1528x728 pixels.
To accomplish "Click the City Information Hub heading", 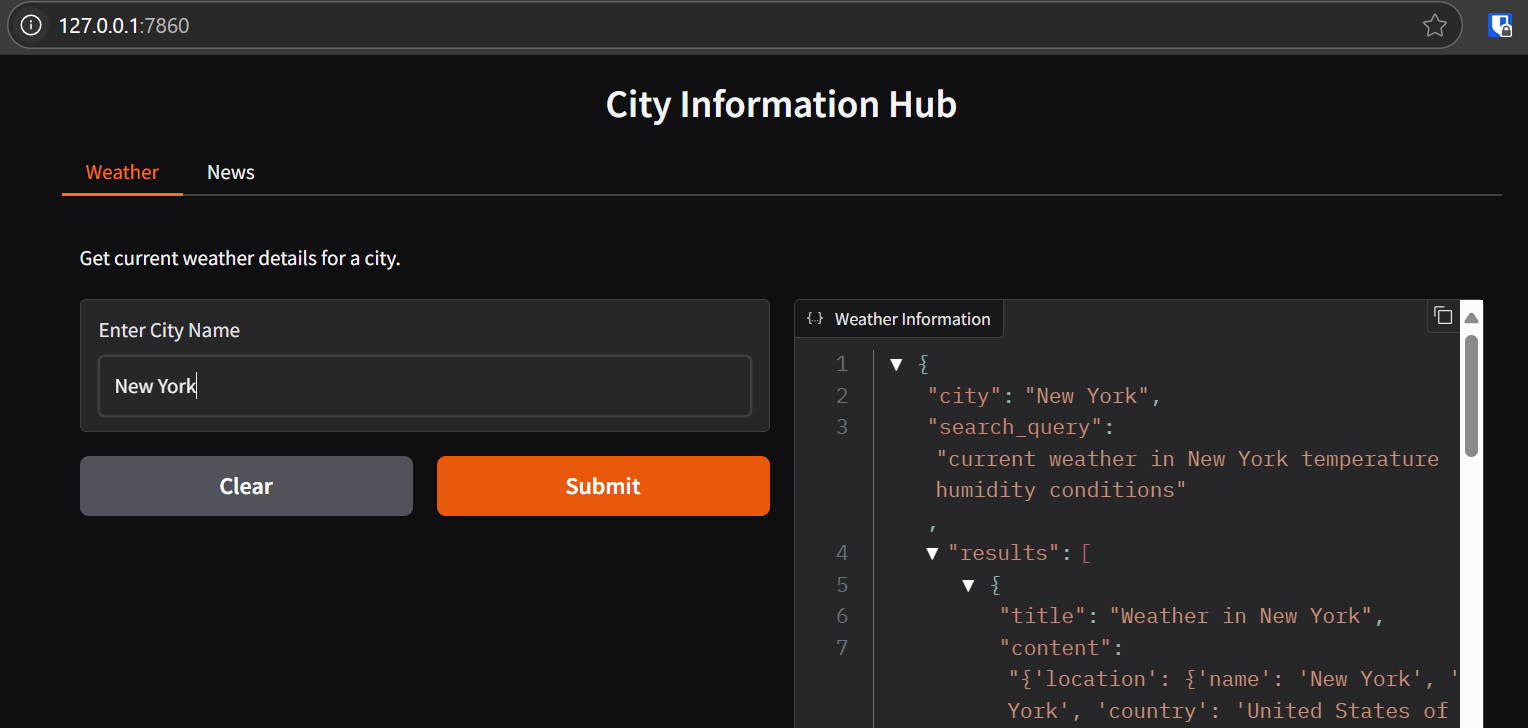I will pyautogui.click(x=781, y=104).
